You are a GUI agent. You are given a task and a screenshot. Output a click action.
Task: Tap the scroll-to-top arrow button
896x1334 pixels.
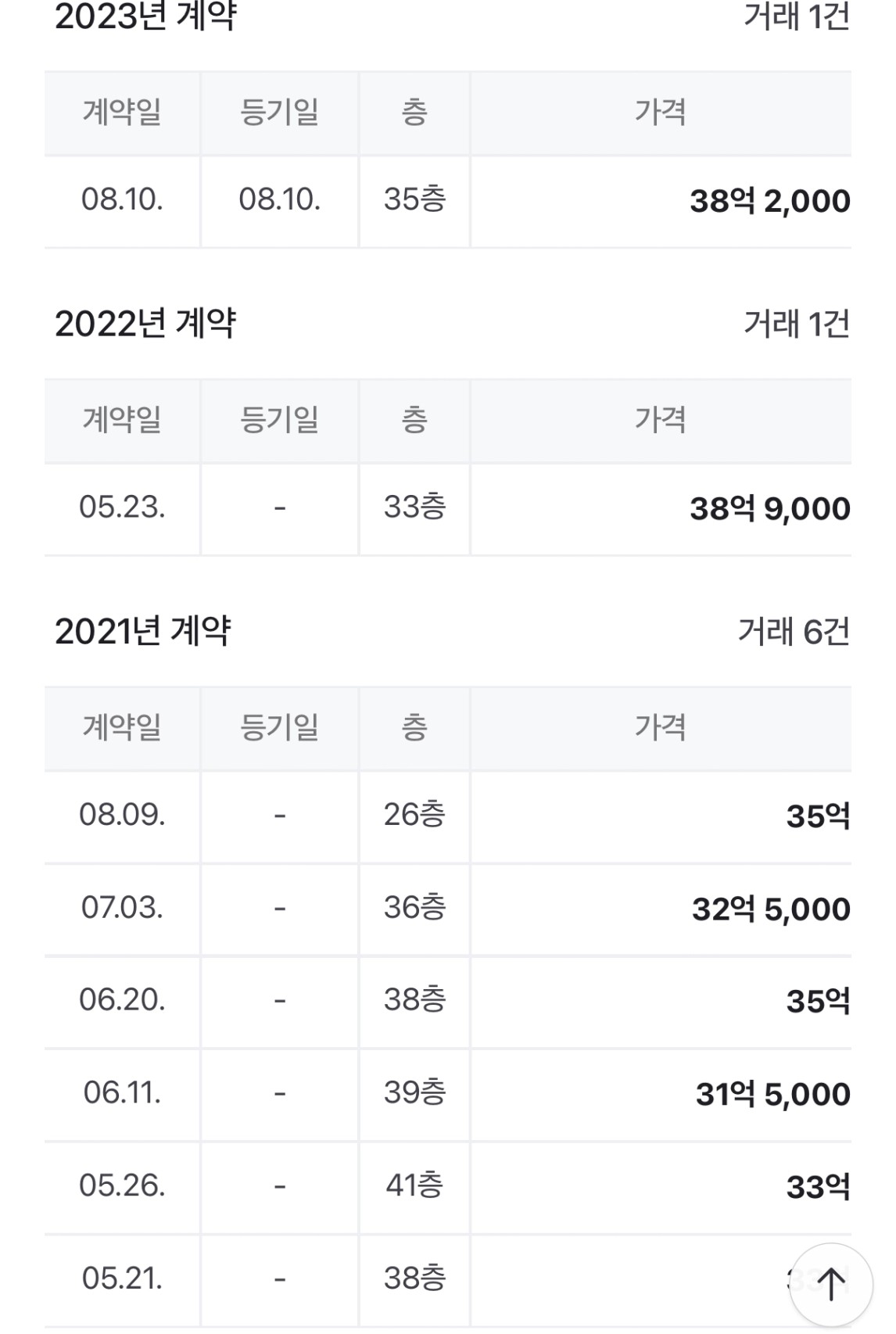click(x=830, y=1284)
